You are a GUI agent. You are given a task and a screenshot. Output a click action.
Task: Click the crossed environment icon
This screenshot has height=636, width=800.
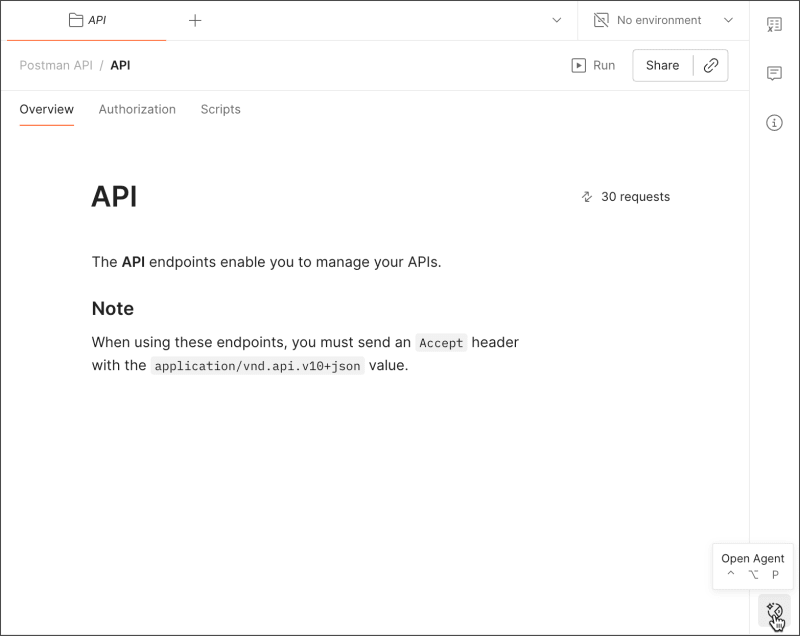[x=601, y=19]
